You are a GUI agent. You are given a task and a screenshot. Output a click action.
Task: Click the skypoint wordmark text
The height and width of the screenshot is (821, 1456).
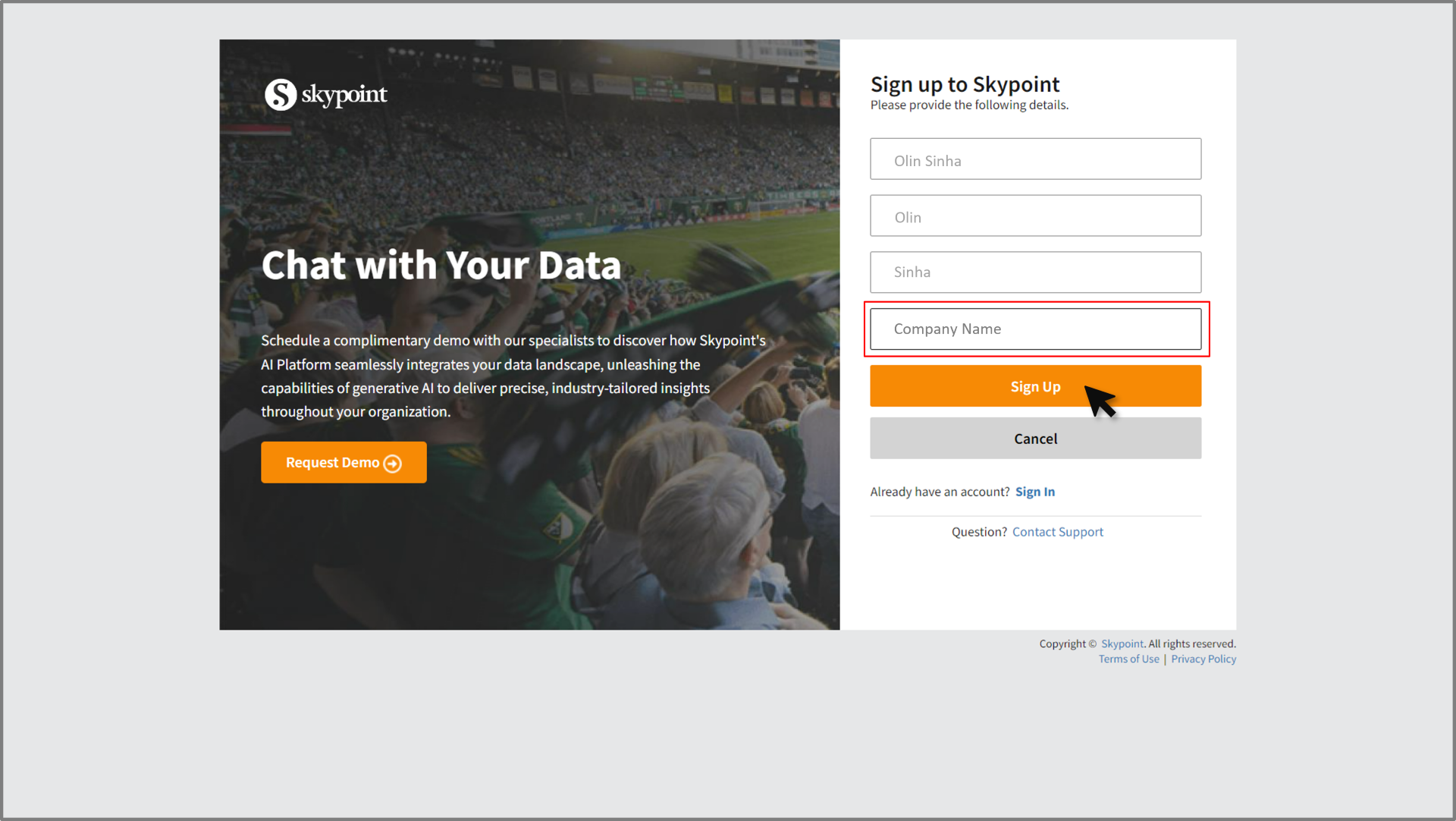(x=344, y=95)
